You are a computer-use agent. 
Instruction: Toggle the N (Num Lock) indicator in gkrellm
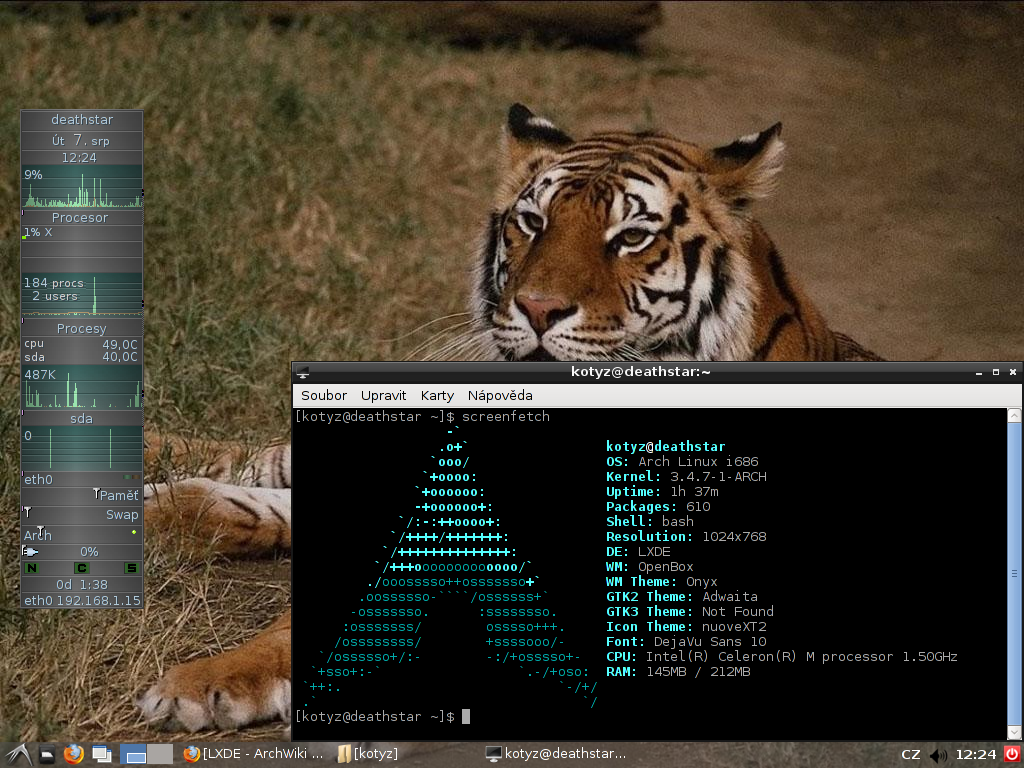31,568
